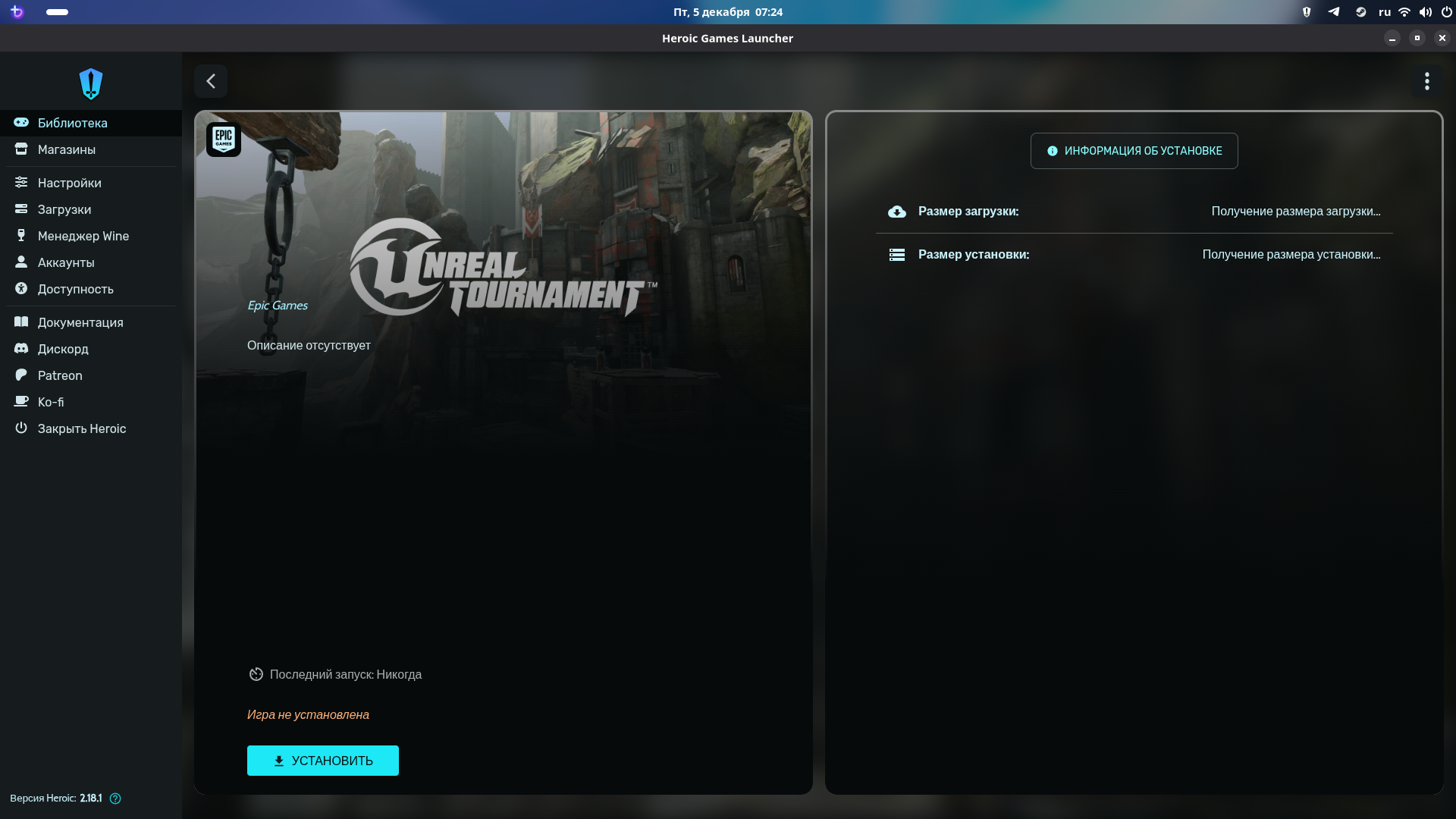Click the Информация об установке button
This screenshot has height=819, width=1456.
(1134, 151)
